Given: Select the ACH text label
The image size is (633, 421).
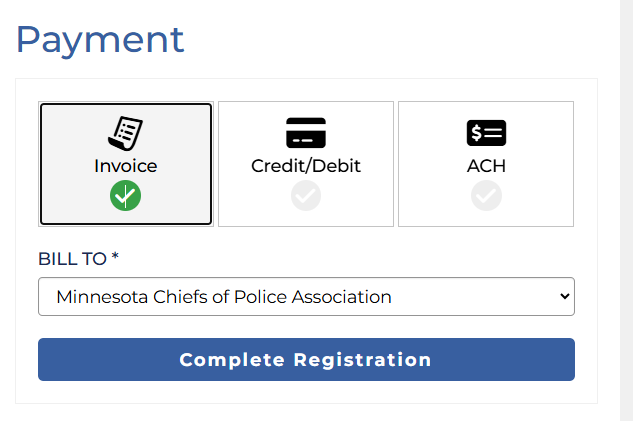Looking at the screenshot, I should coord(486,166).
